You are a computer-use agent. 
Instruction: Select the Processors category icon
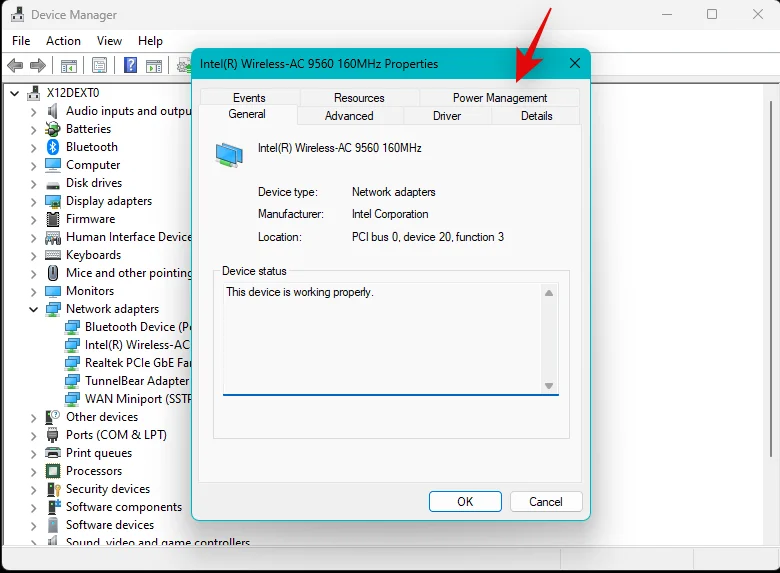53,471
